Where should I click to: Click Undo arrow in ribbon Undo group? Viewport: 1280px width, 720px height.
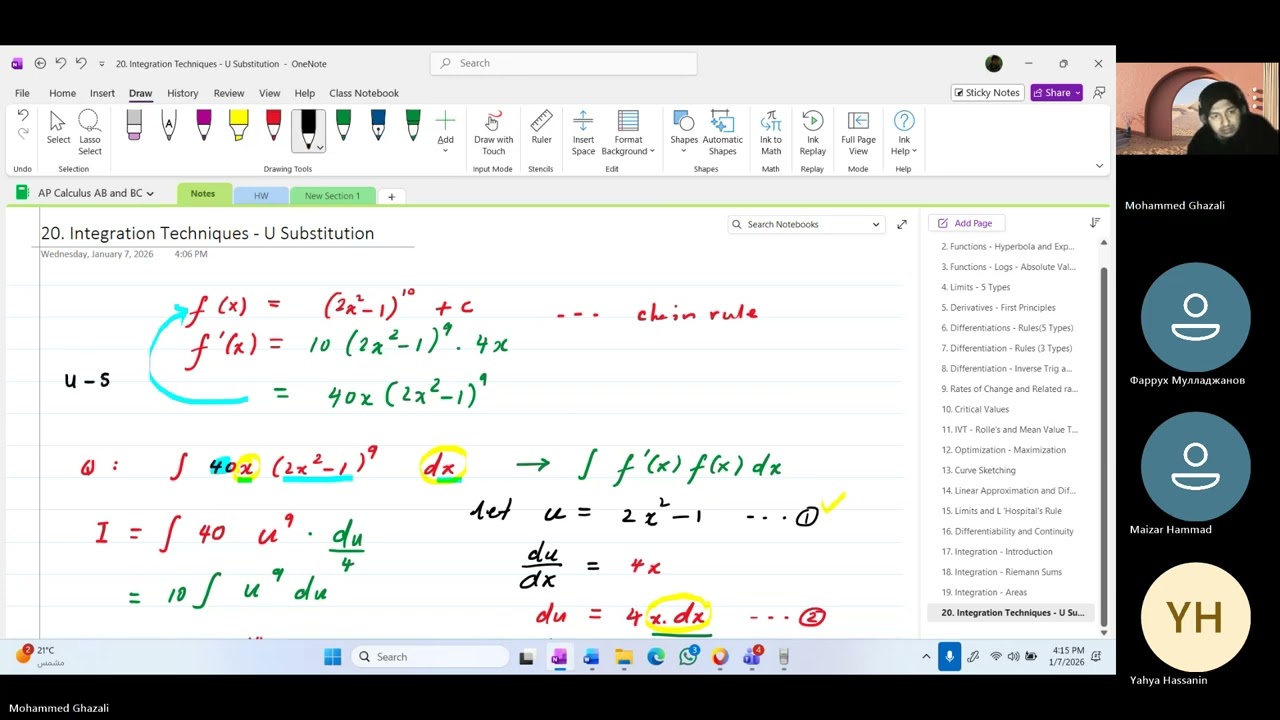(23, 116)
